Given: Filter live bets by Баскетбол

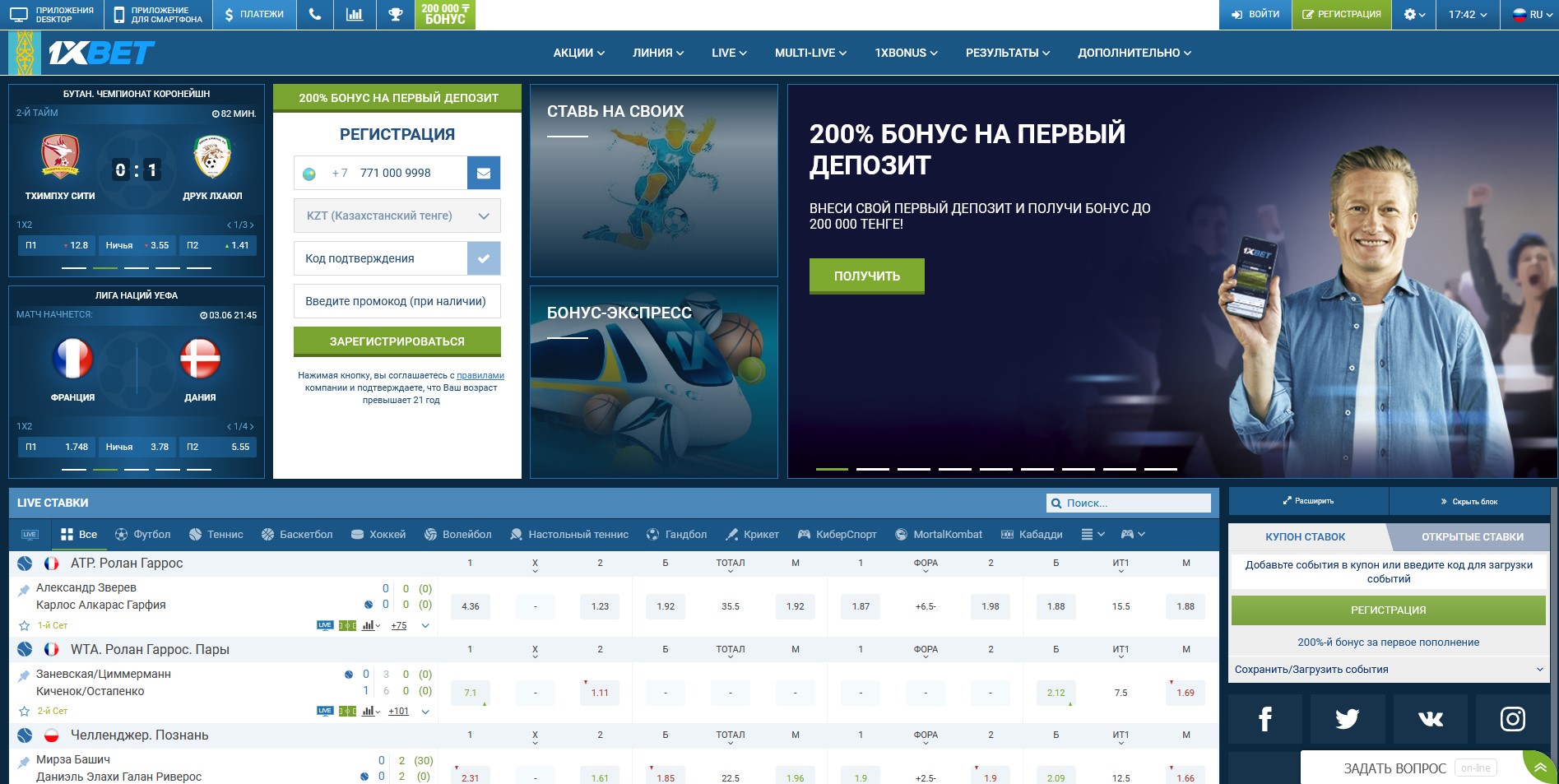Looking at the screenshot, I should pos(297,535).
